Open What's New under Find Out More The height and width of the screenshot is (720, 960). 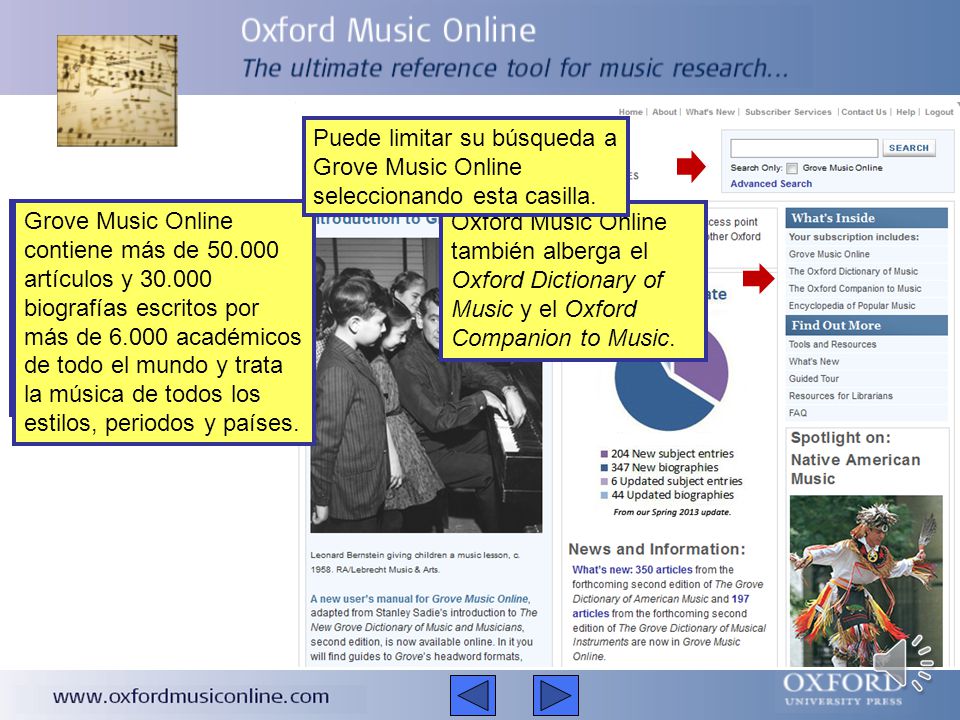pos(814,362)
